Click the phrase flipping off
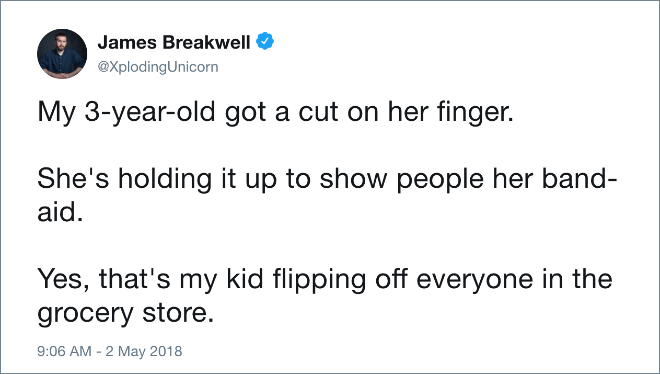 coord(340,279)
